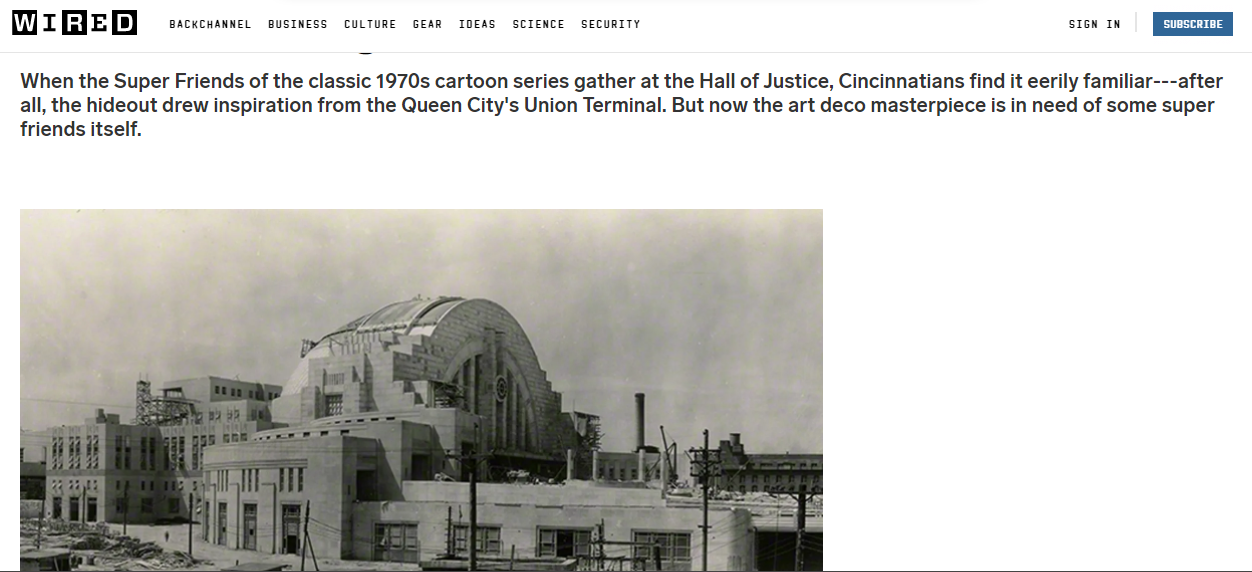The height and width of the screenshot is (572, 1252).
Task: Switch to the Science section
Action: pyautogui.click(x=538, y=24)
